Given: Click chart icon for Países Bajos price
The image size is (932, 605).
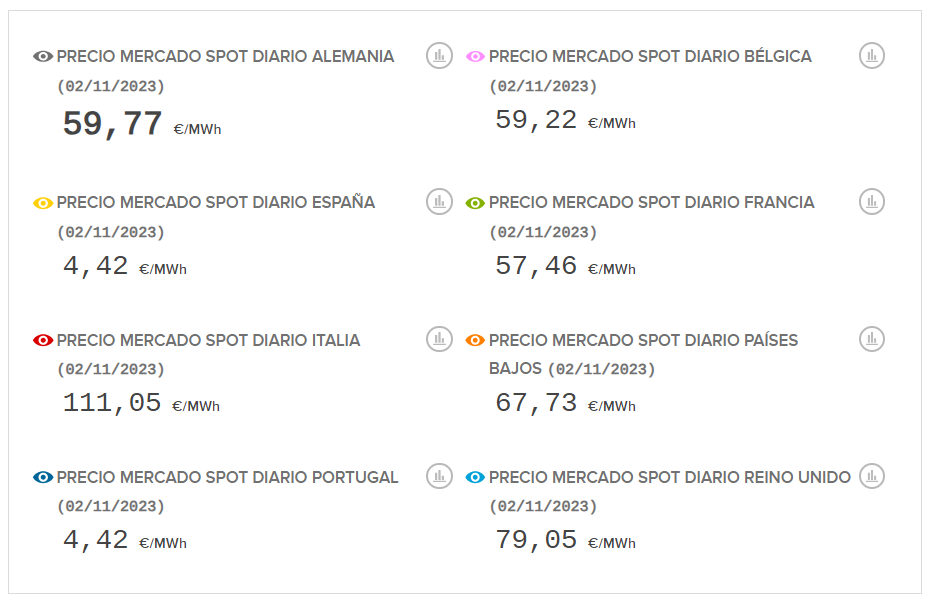Looking at the screenshot, I should (x=872, y=339).
